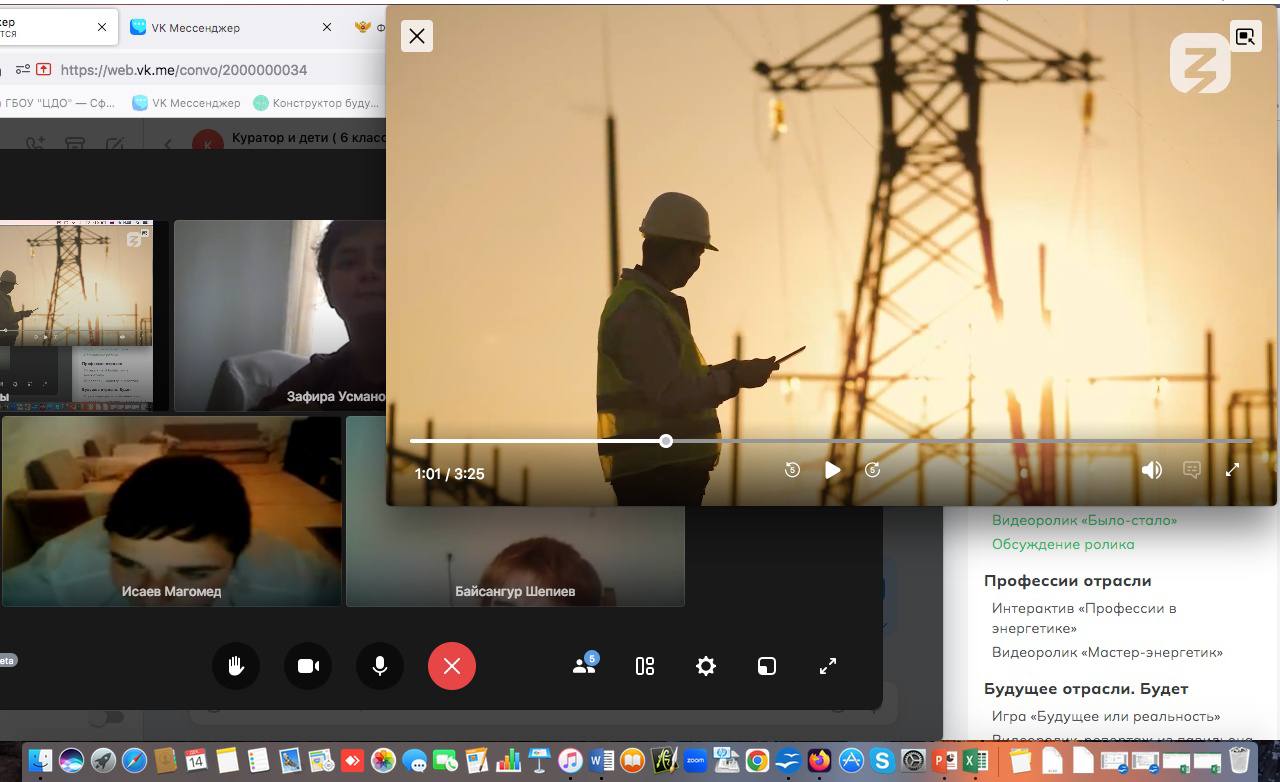This screenshot has height=782, width=1280.
Task: Expand the call to fullscreen
Action: click(828, 666)
